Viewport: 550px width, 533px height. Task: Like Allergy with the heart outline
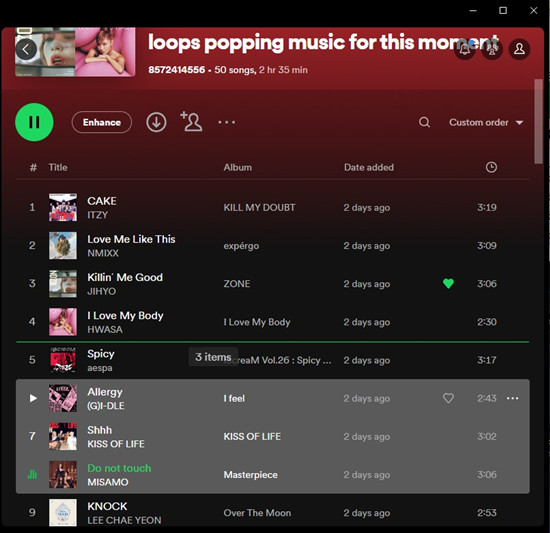point(448,398)
